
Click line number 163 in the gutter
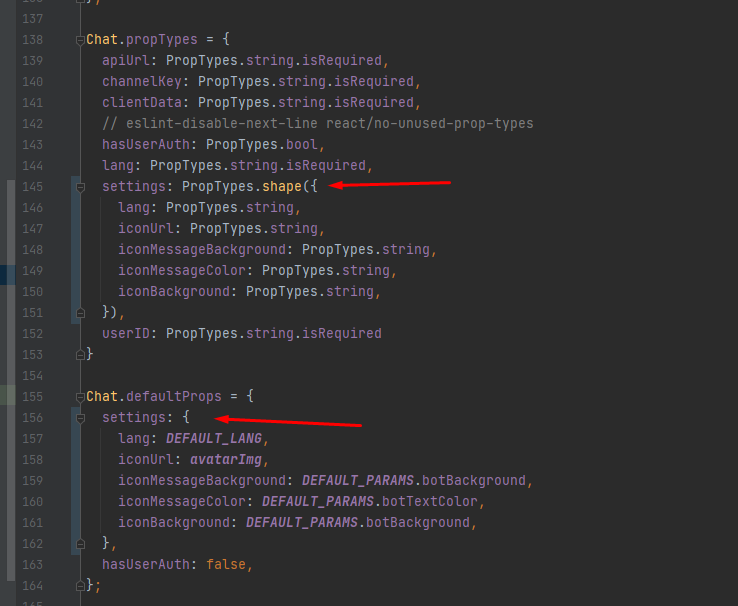pos(32,565)
